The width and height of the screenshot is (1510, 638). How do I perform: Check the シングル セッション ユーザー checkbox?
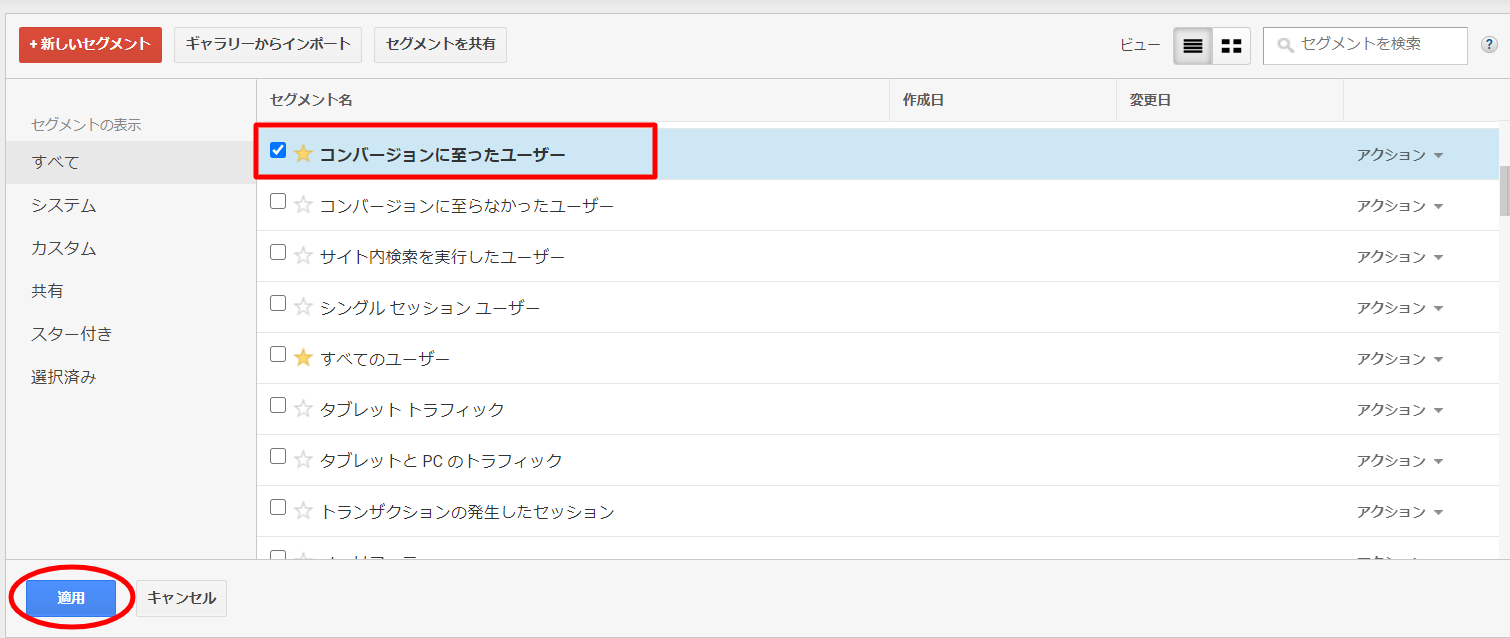(x=278, y=303)
